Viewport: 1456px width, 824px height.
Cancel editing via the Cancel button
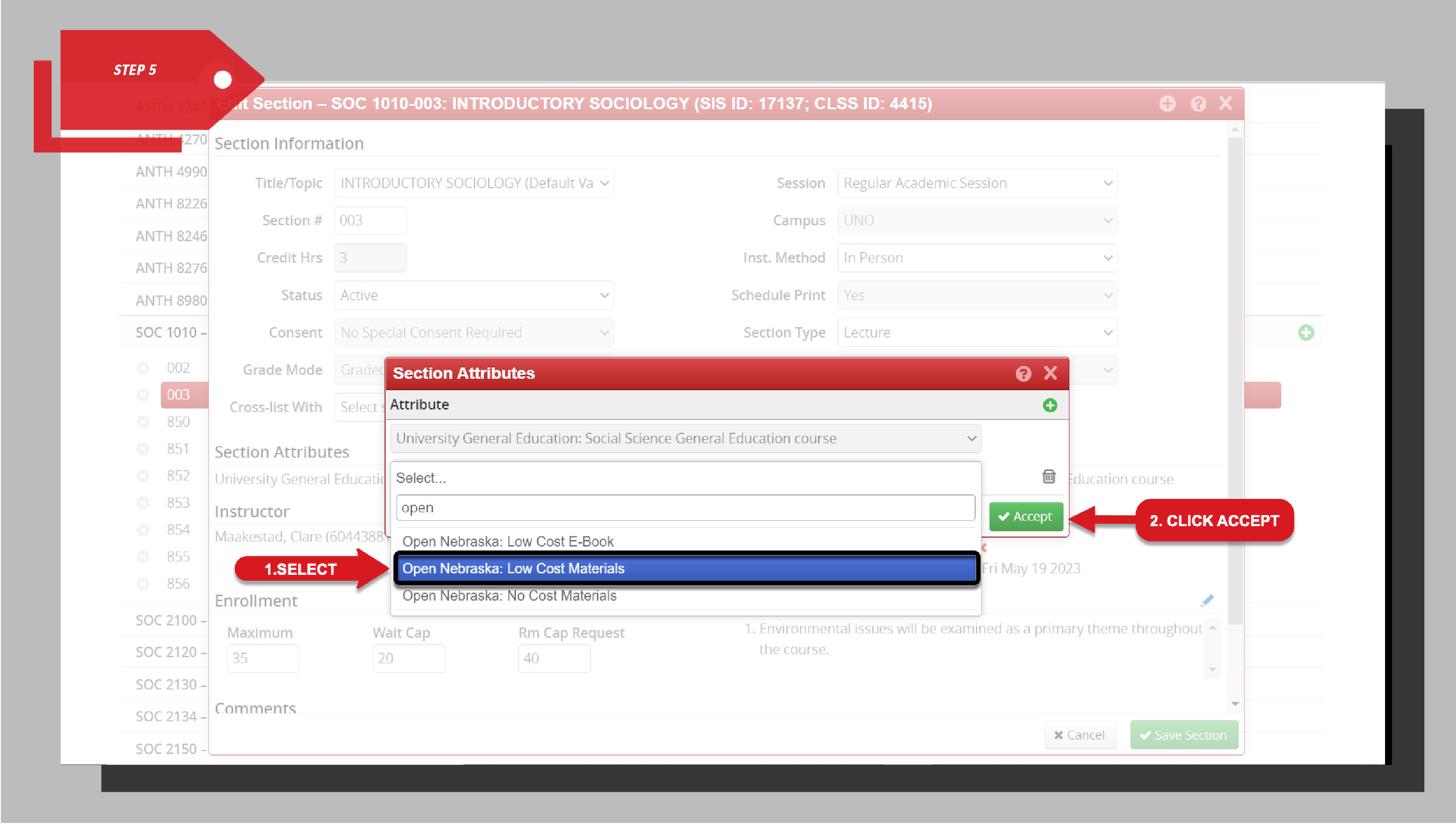pos(1080,735)
